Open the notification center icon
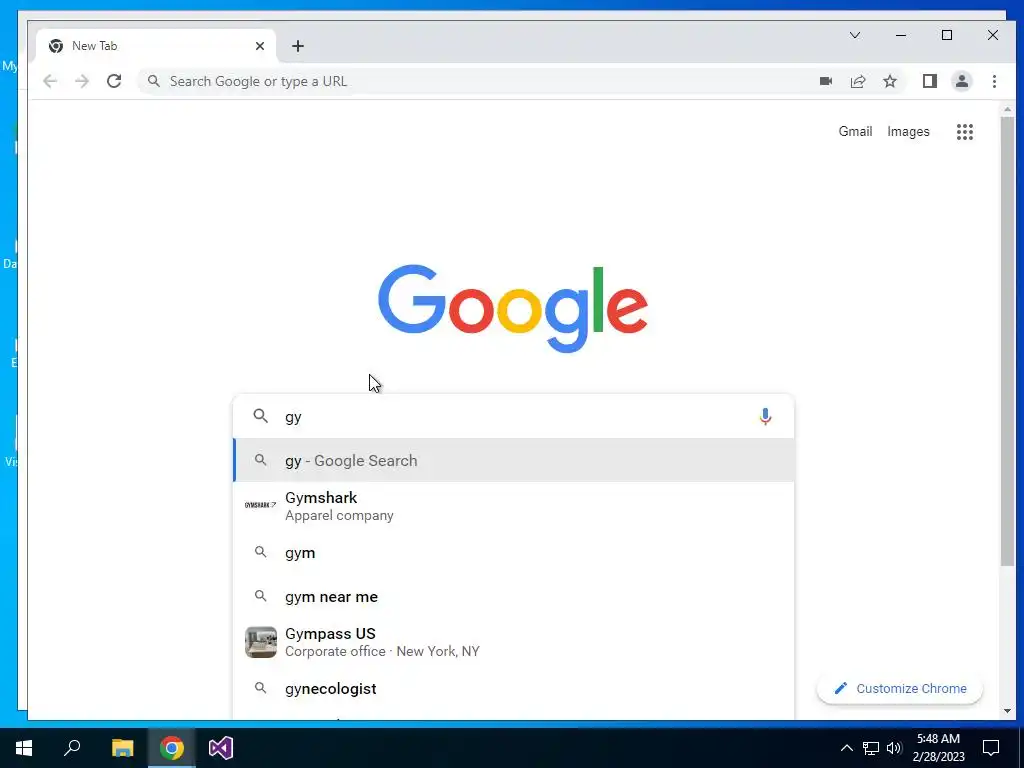1024x768 pixels. (991, 748)
